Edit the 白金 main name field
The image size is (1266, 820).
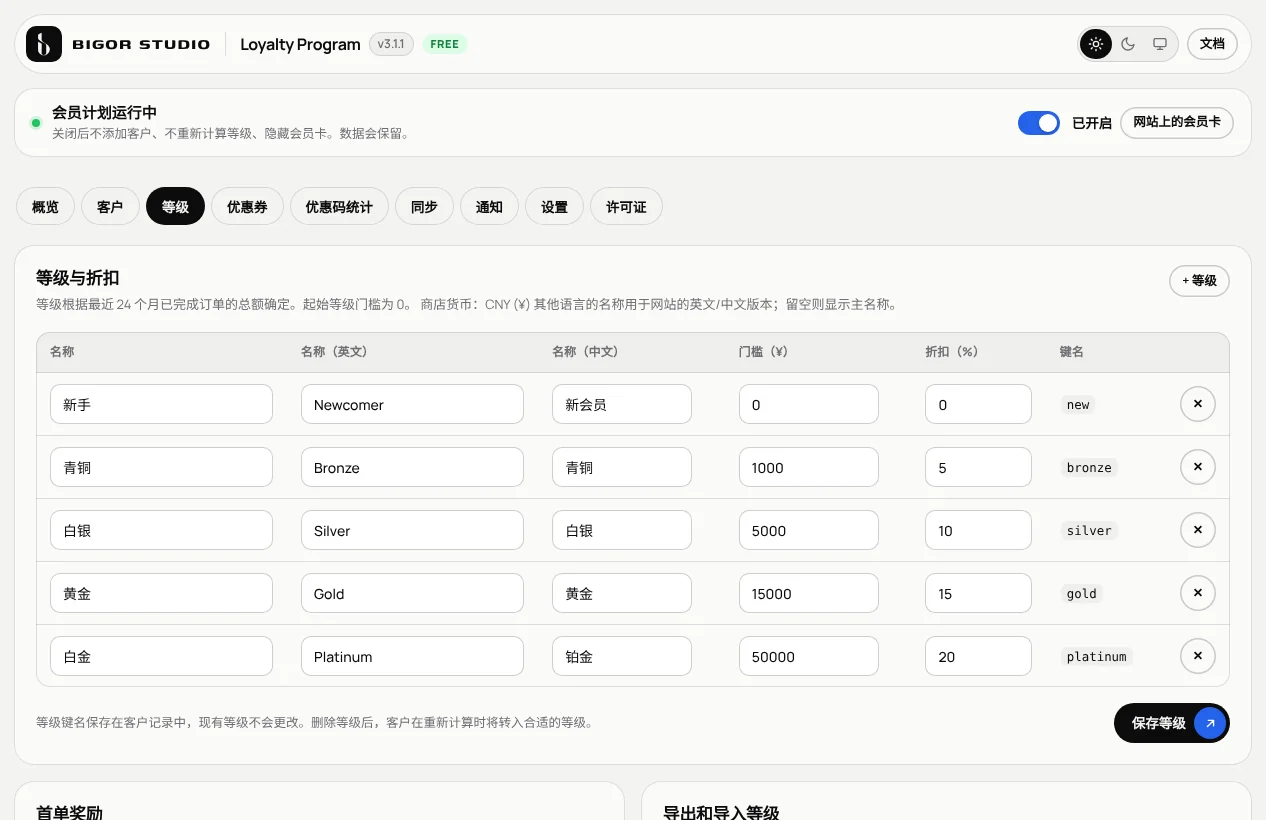click(x=161, y=656)
